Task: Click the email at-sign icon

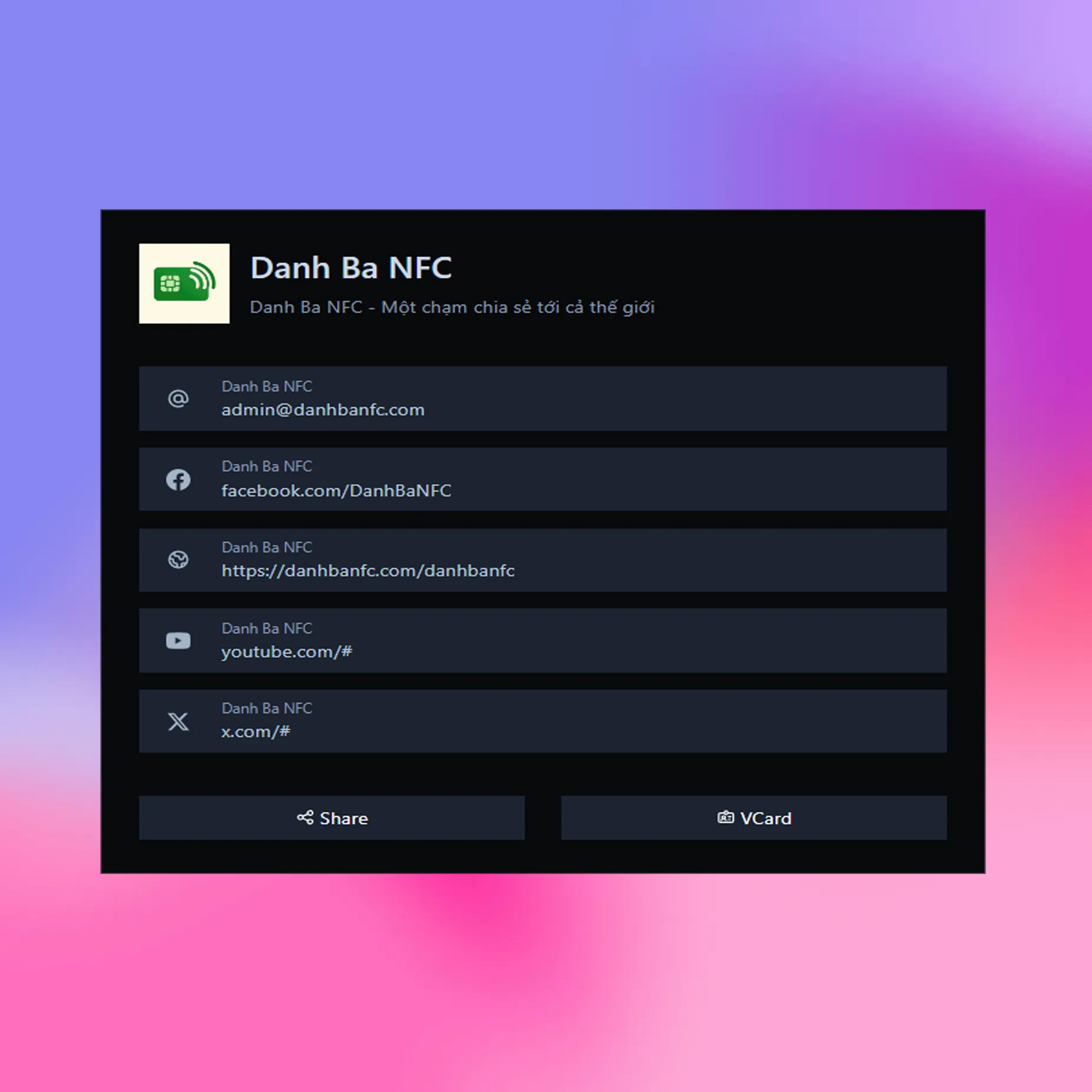Action: [178, 399]
